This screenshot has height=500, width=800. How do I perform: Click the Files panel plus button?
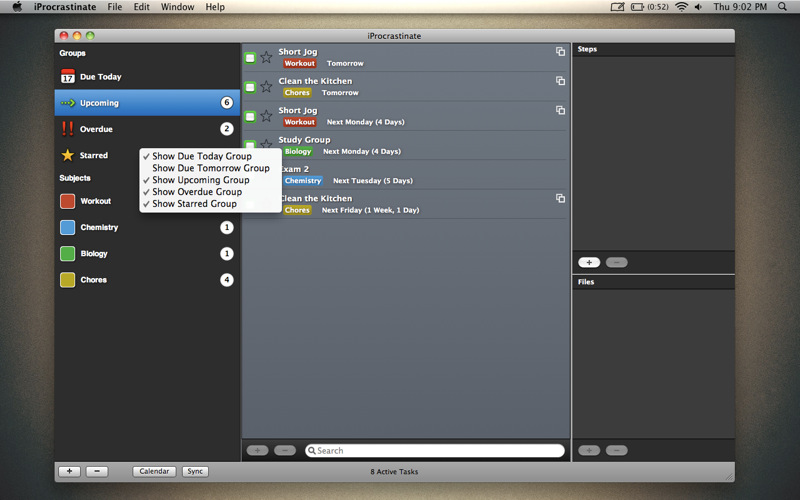click(589, 451)
